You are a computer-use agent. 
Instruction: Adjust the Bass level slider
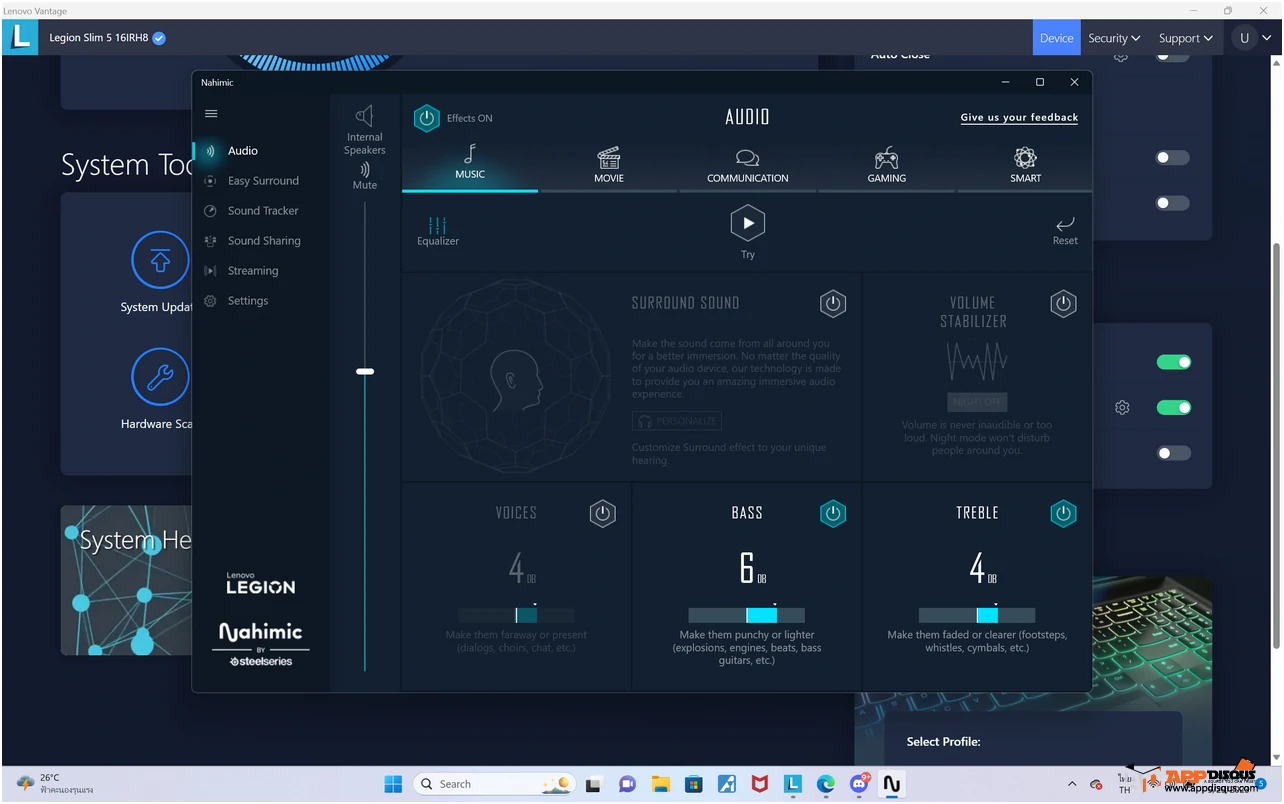pos(747,615)
